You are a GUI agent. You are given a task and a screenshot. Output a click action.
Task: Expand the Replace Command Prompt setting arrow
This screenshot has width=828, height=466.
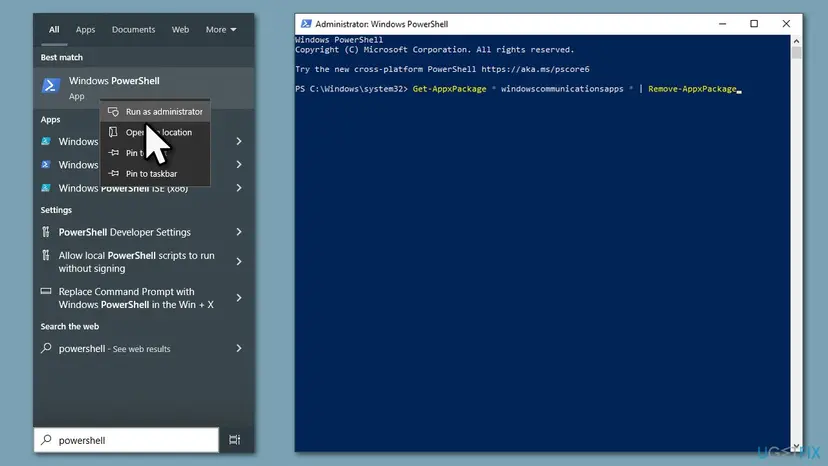pyautogui.click(x=239, y=298)
